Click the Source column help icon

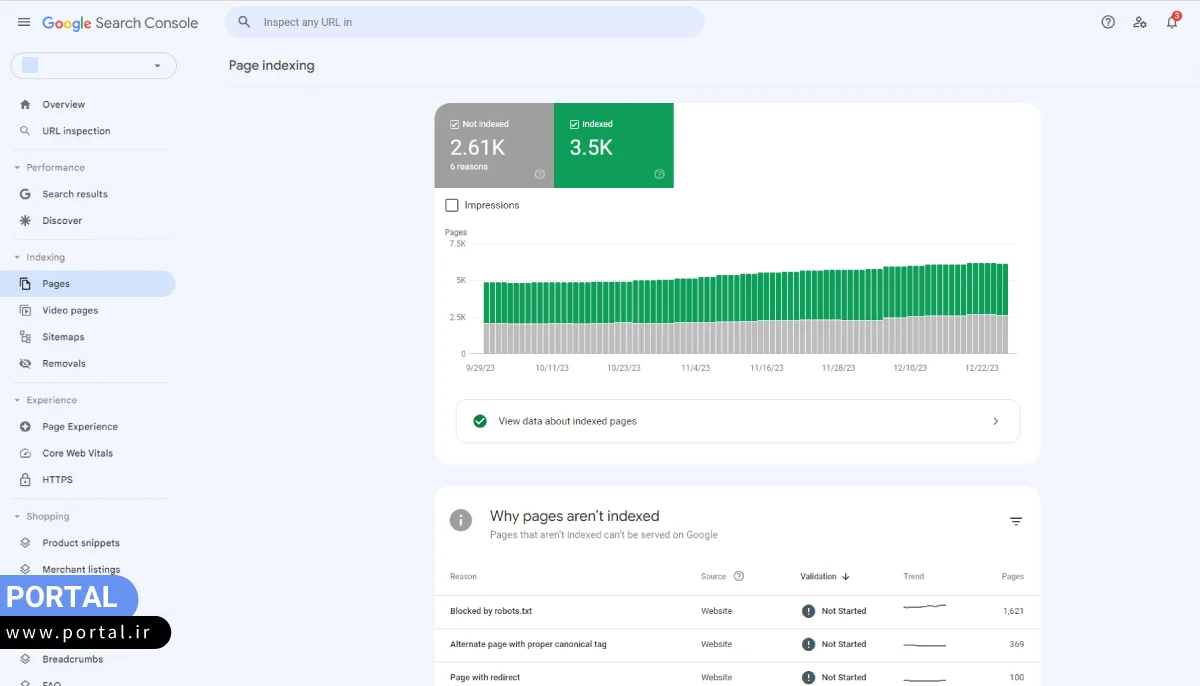pos(739,576)
